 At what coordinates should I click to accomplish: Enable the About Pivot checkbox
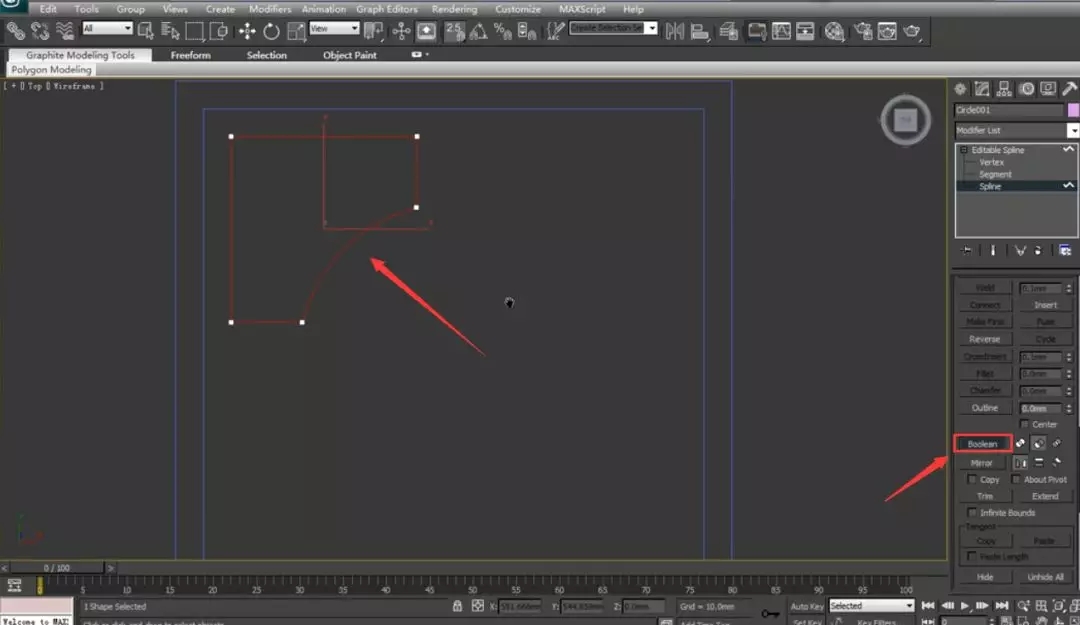[1015, 479]
